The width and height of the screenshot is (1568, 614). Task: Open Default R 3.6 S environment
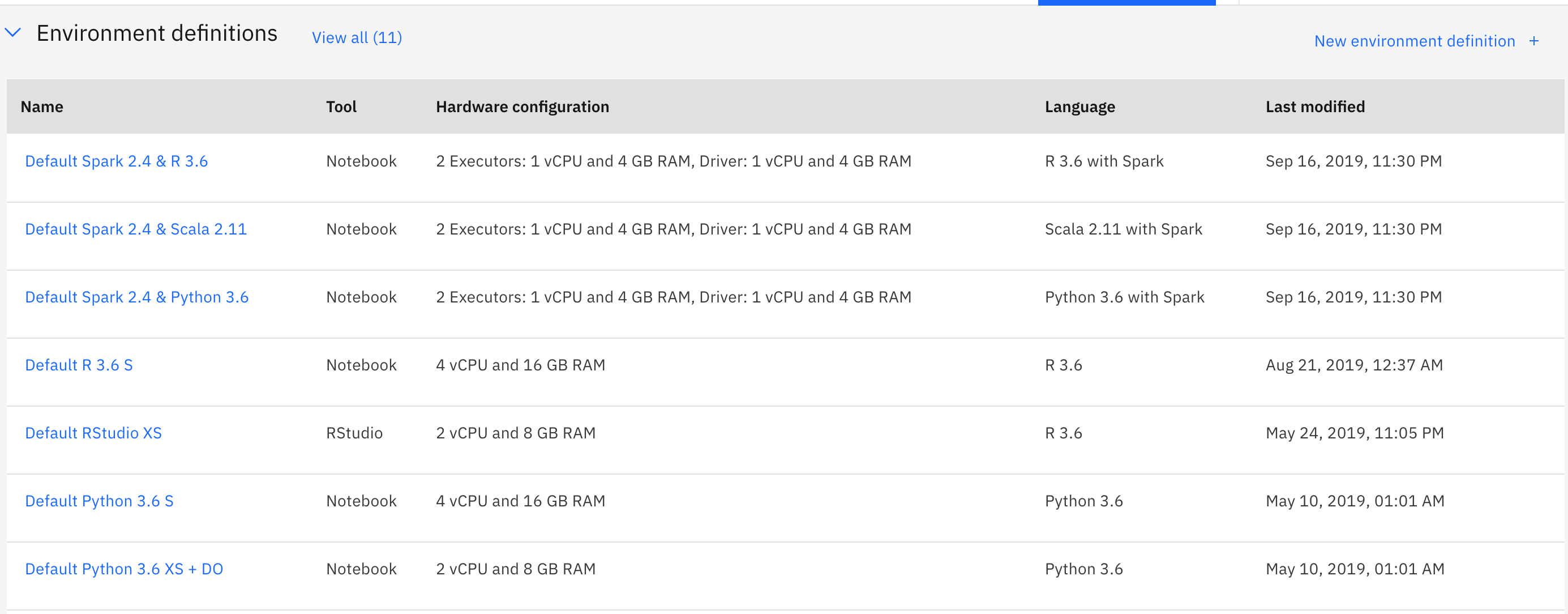pyautogui.click(x=79, y=365)
